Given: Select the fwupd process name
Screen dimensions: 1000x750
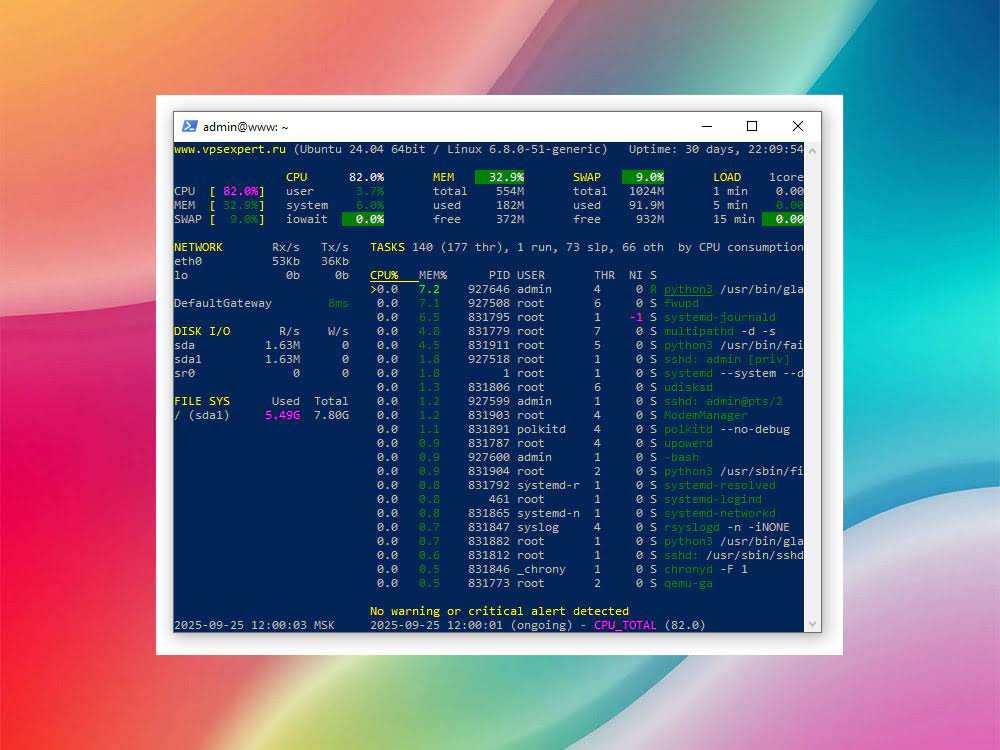Looking at the screenshot, I should coord(681,304).
